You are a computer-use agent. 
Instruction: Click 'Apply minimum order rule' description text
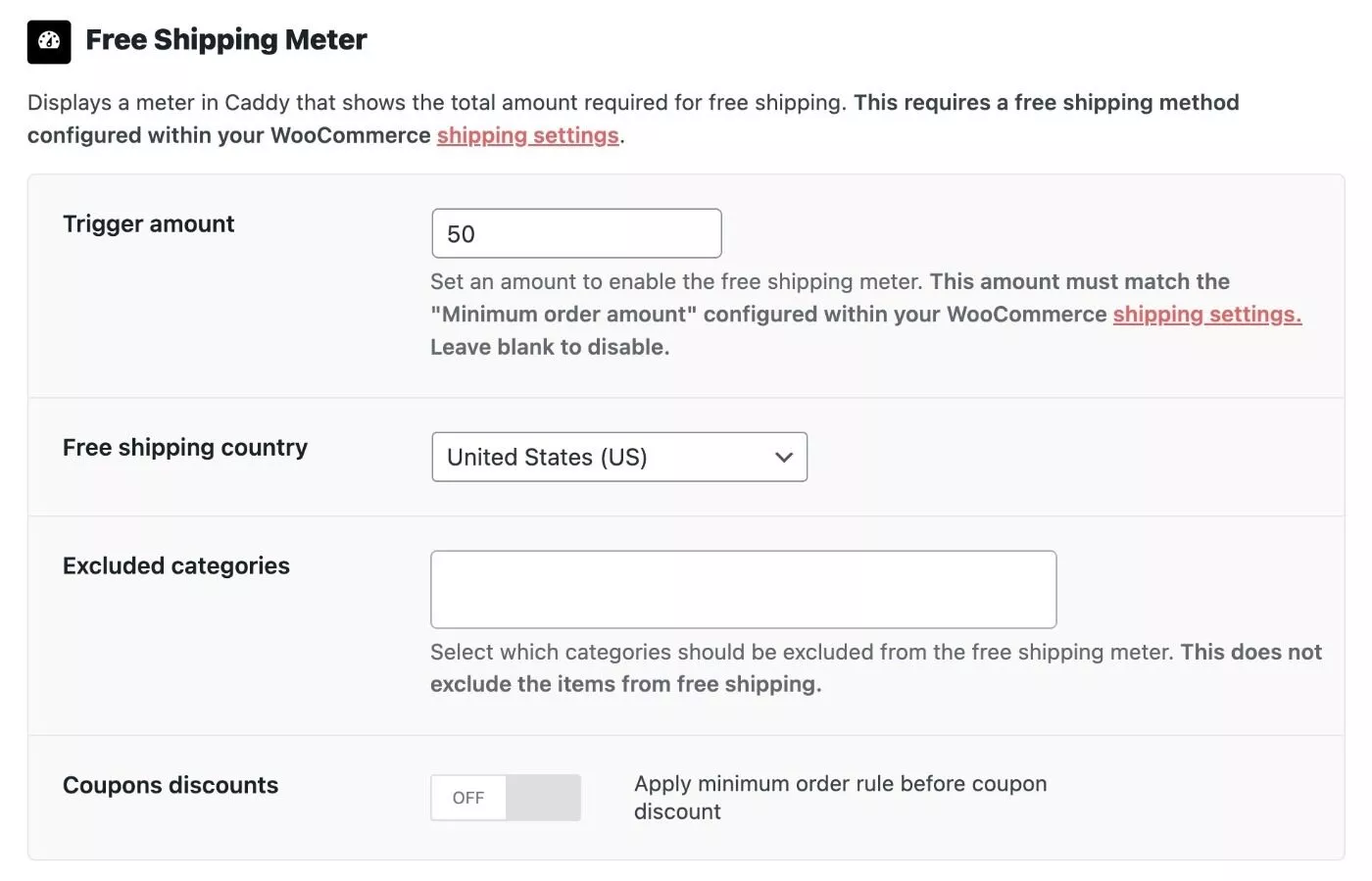(841, 798)
